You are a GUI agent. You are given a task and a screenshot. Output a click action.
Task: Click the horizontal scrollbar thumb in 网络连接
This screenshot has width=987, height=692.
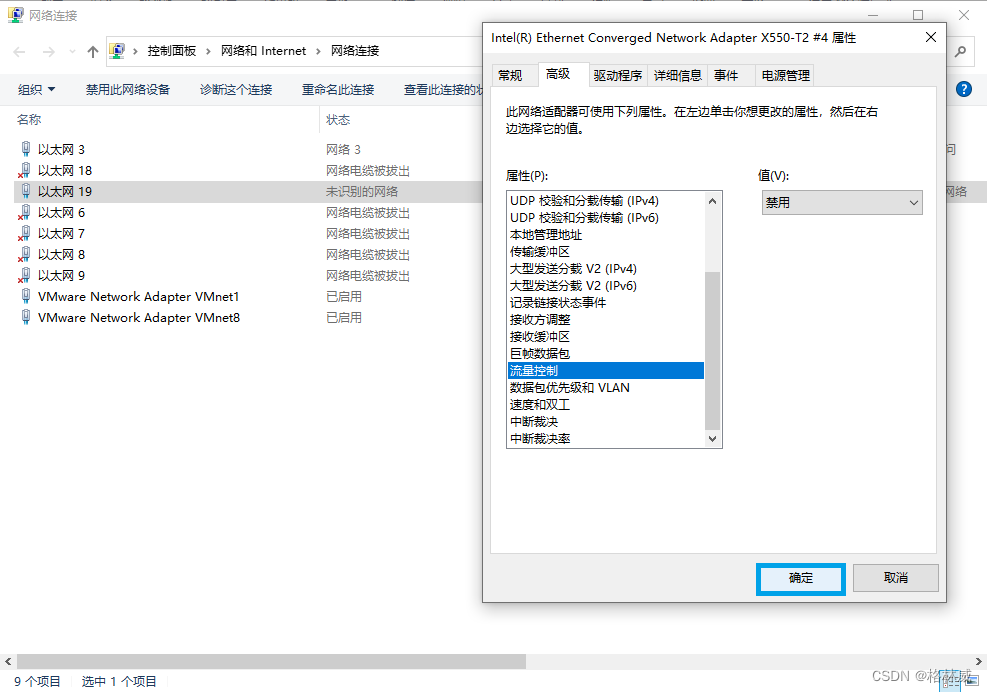[271, 661]
